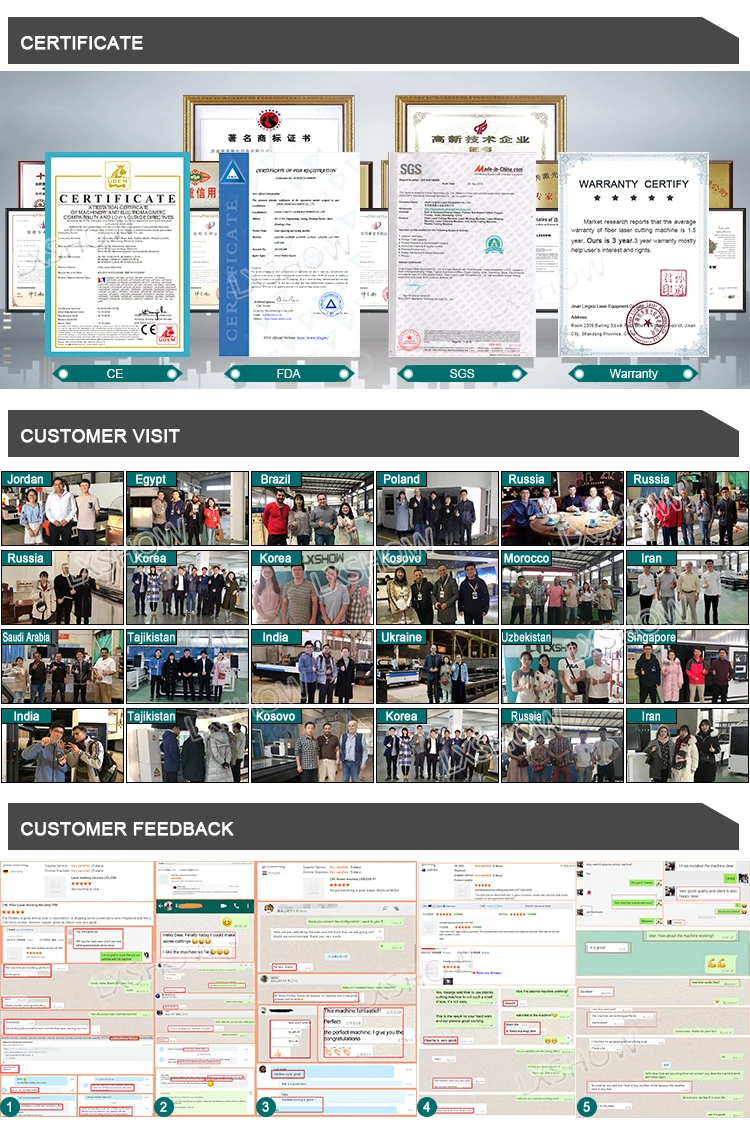This screenshot has width=750, height=1129.
Task: Click the 'Saudi Arabia' country label
Action: point(27,638)
